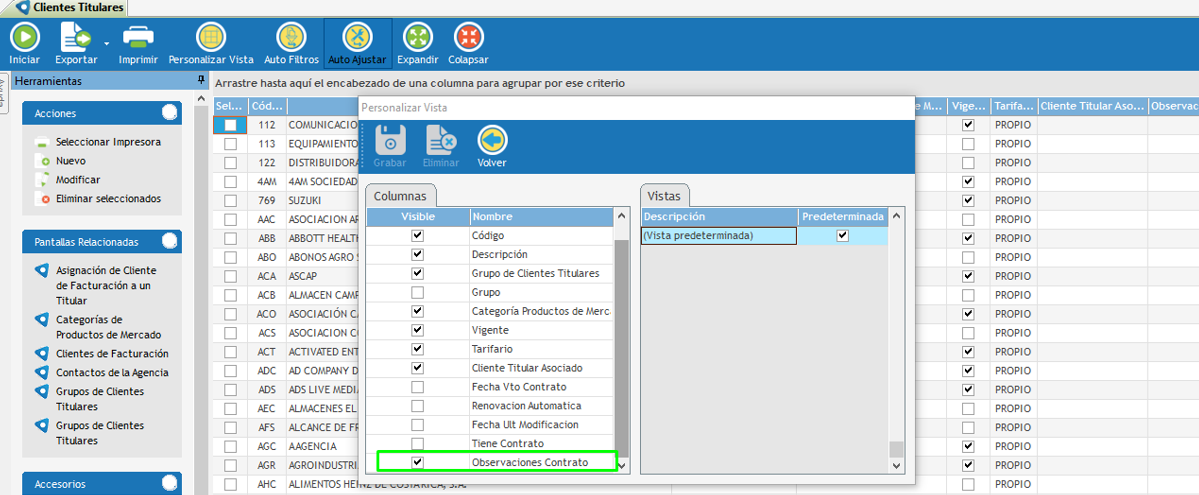
Task: Open the Exportar dropdown arrow
Action: (x=105, y=43)
